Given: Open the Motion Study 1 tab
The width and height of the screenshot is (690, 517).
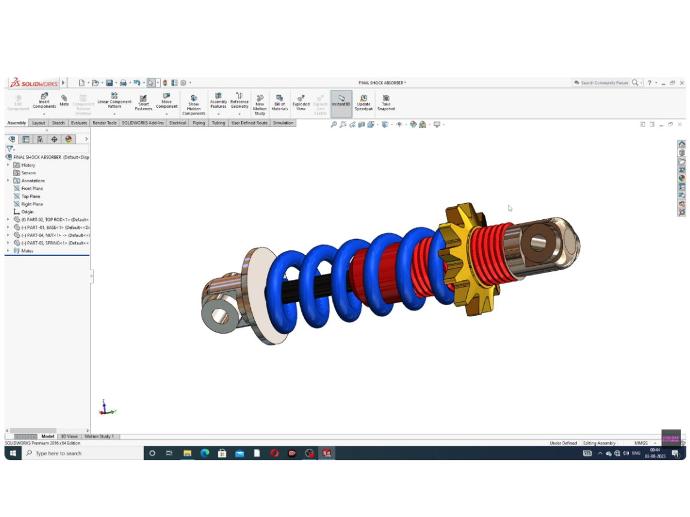Looking at the screenshot, I should 99,436.
